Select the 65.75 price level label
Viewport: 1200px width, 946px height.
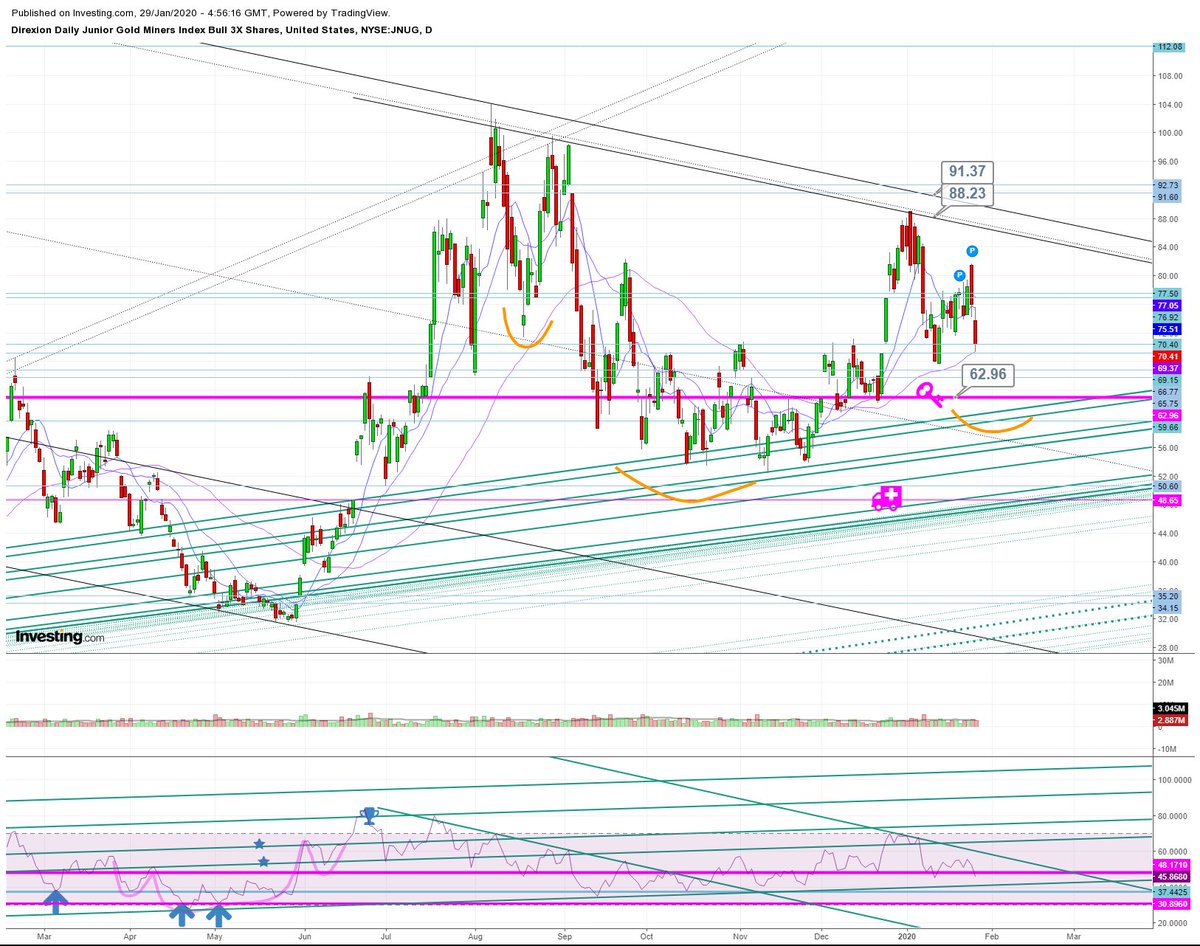coord(1168,403)
